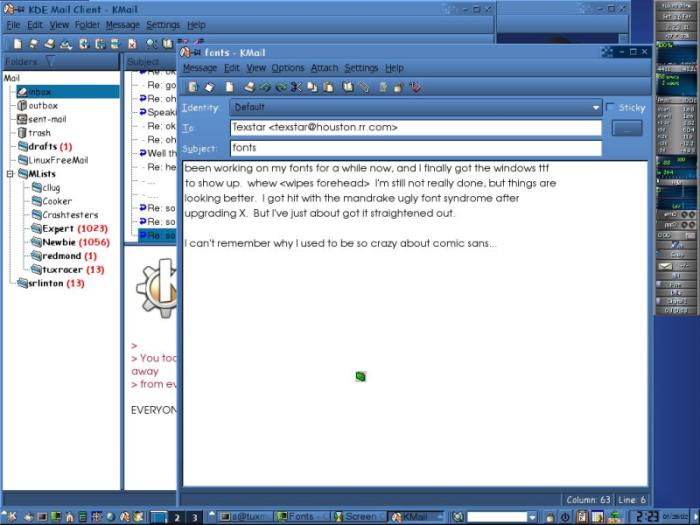This screenshot has height=525, width=700.
Task: Select outbox folder
Action: (x=38, y=105)
